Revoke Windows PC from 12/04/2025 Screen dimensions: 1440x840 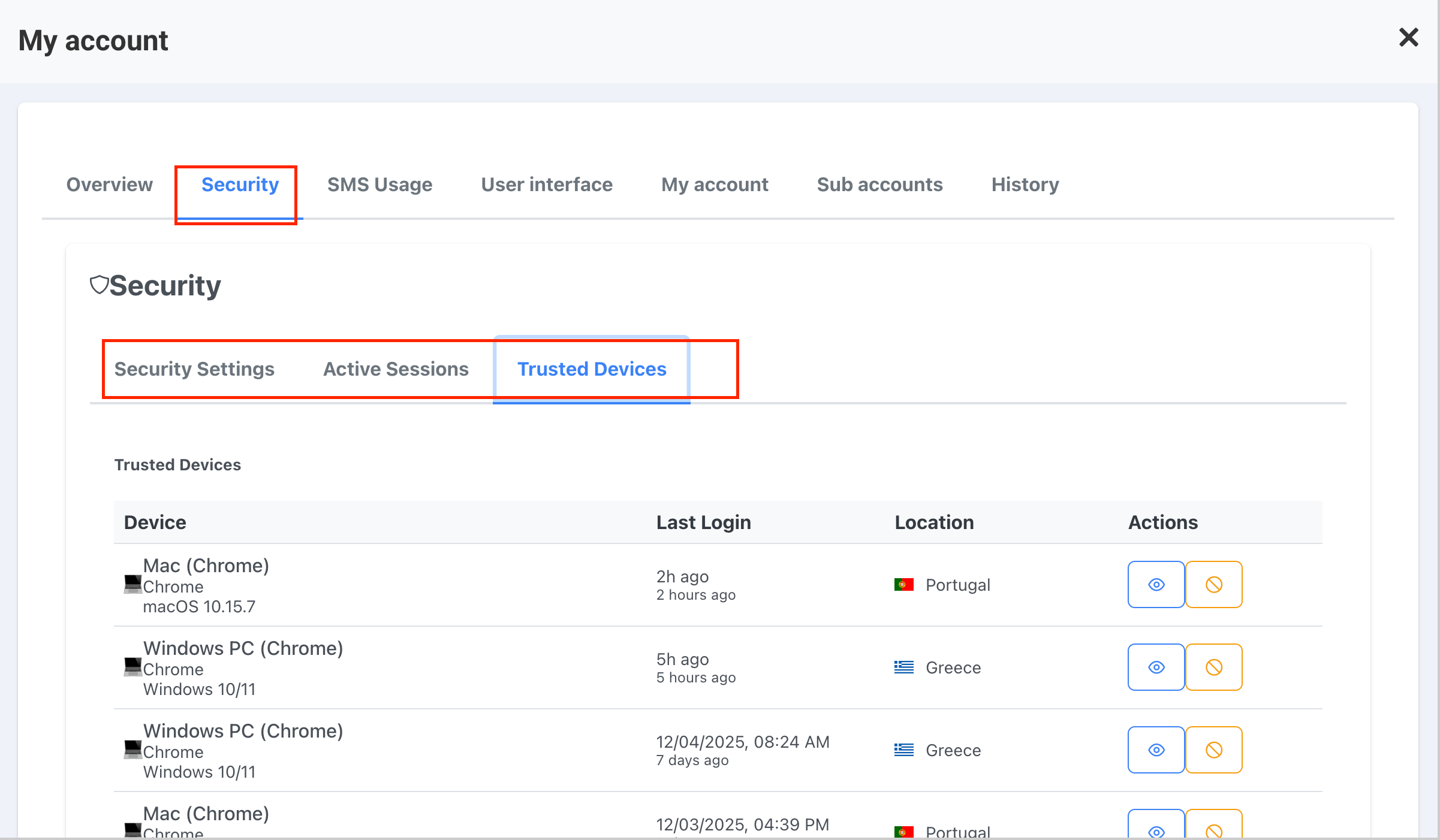click(1214, 750)
